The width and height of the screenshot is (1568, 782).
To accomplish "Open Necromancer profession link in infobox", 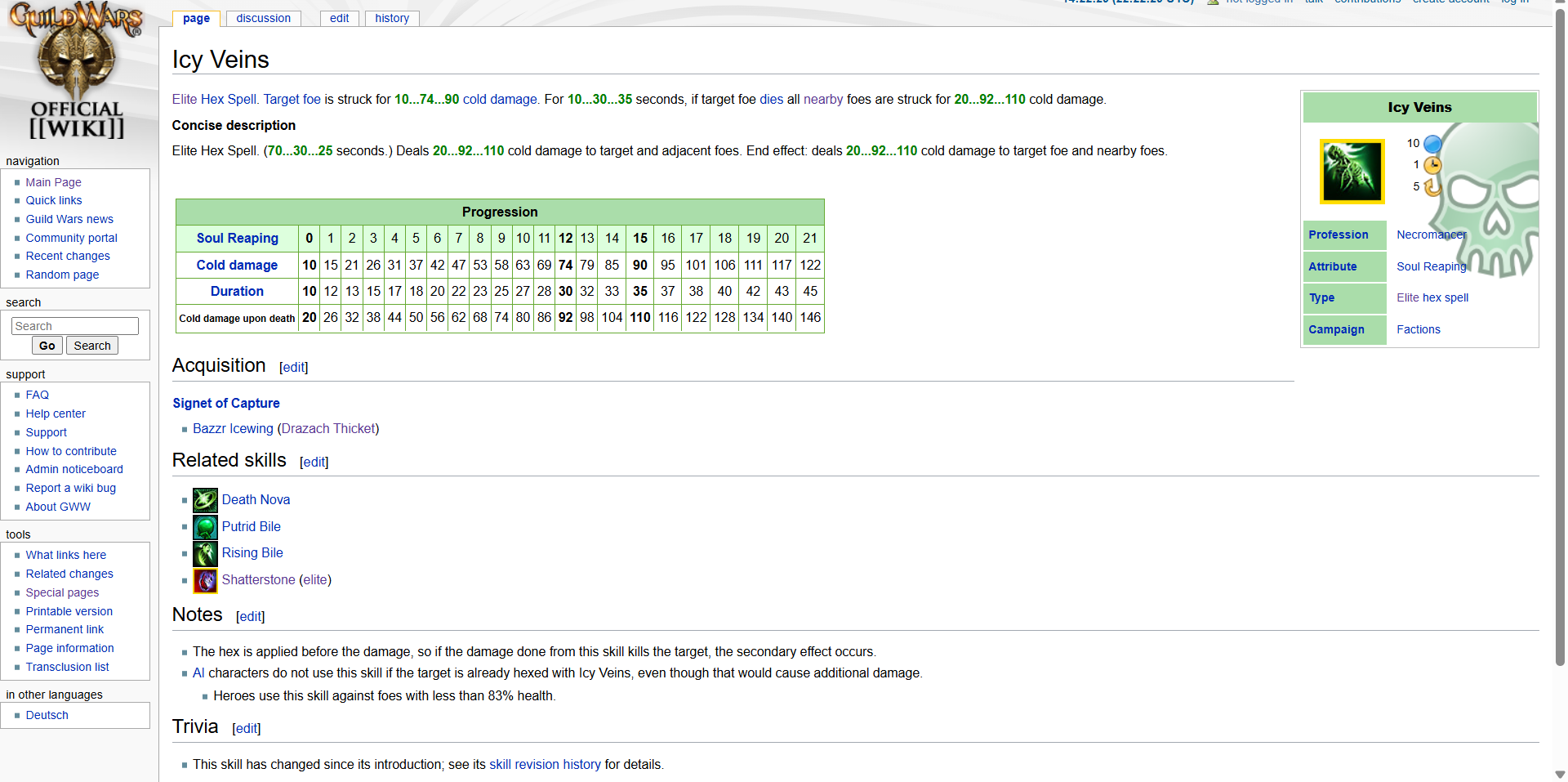I will pyautogui.click(x=1431, y=235).
